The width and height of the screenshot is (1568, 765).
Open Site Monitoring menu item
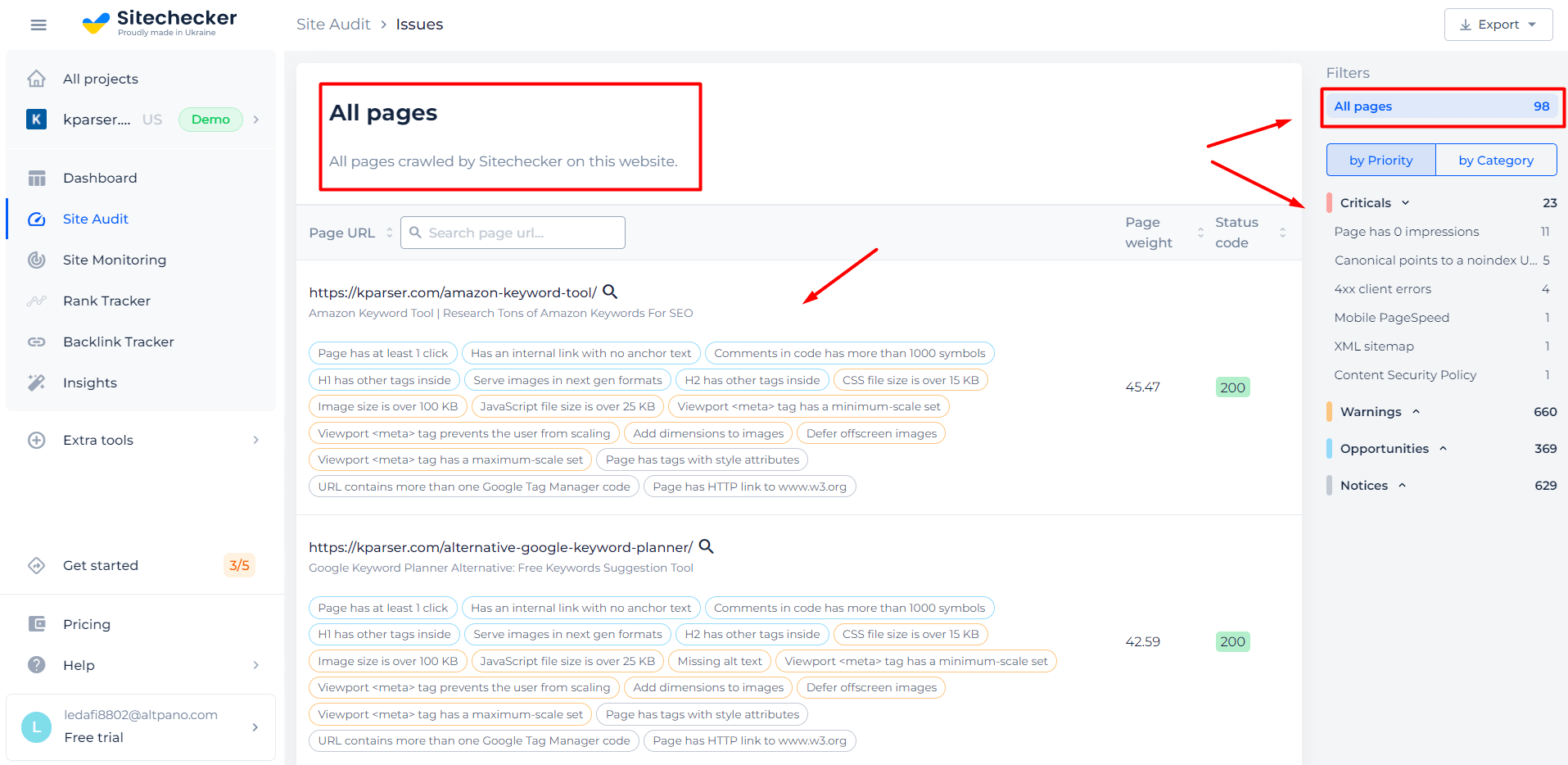click(x=115, y=260)
